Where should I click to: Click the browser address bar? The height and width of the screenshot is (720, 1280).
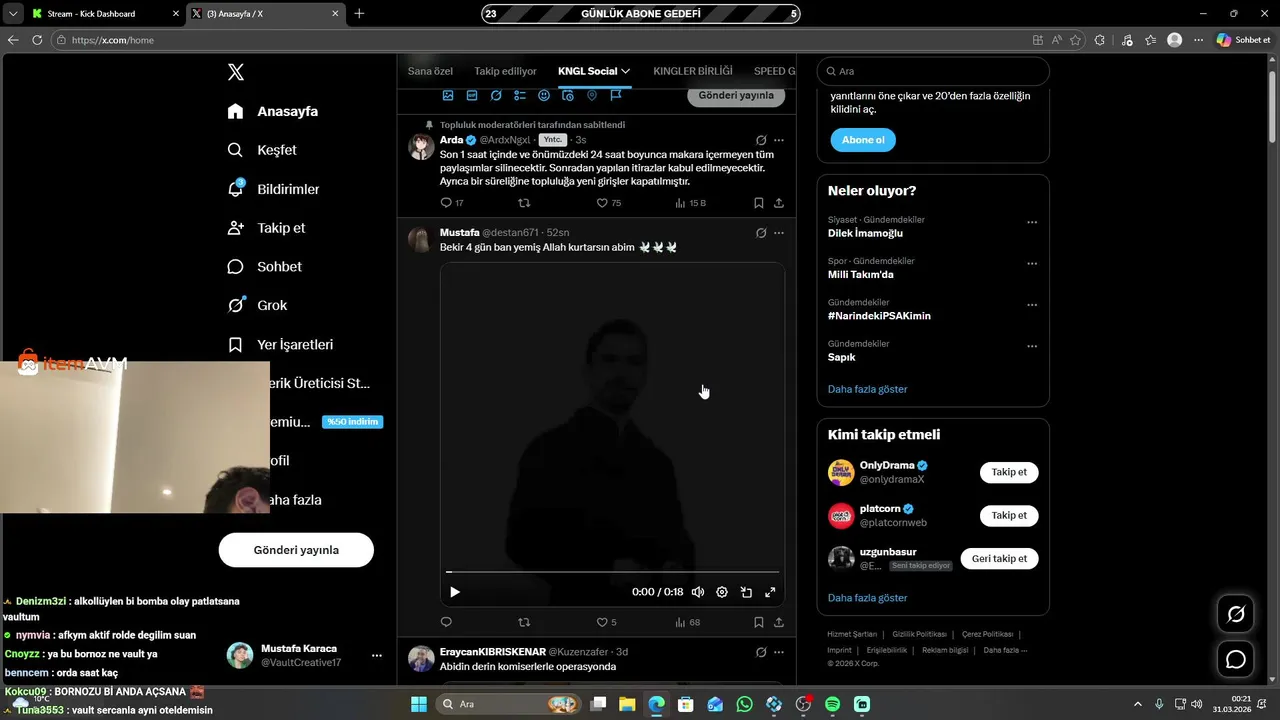point(540,40)
